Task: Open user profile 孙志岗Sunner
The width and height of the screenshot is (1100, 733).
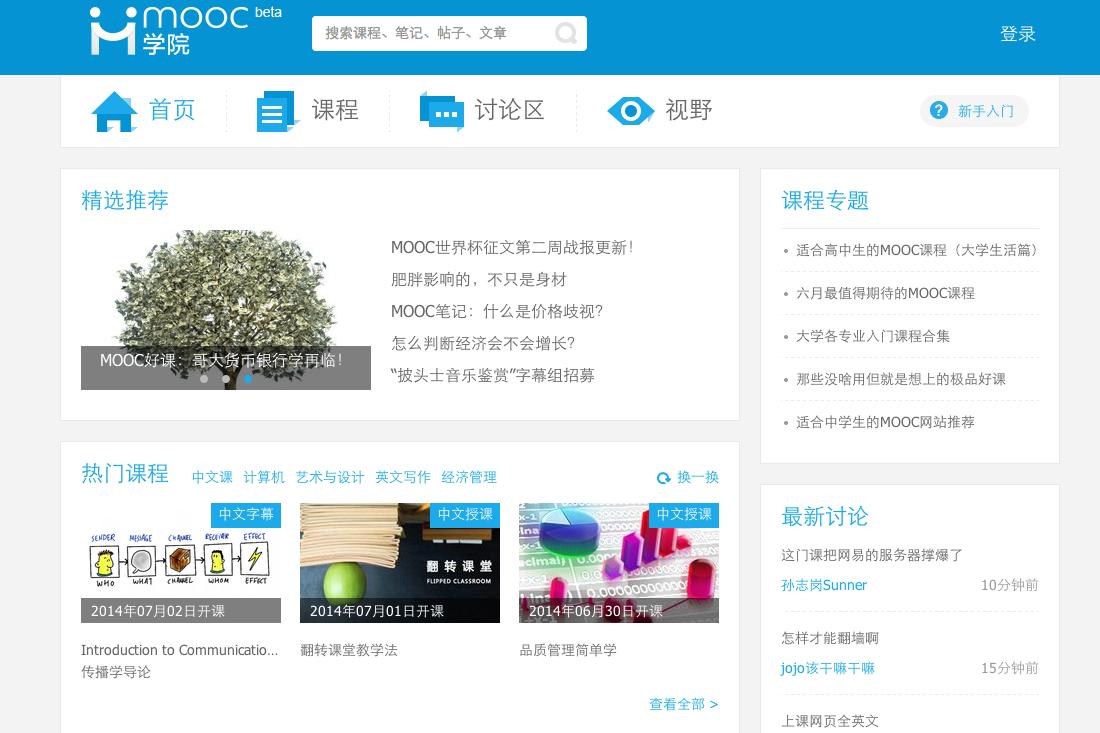Action: pyautogui.click(x=824, y=585)
